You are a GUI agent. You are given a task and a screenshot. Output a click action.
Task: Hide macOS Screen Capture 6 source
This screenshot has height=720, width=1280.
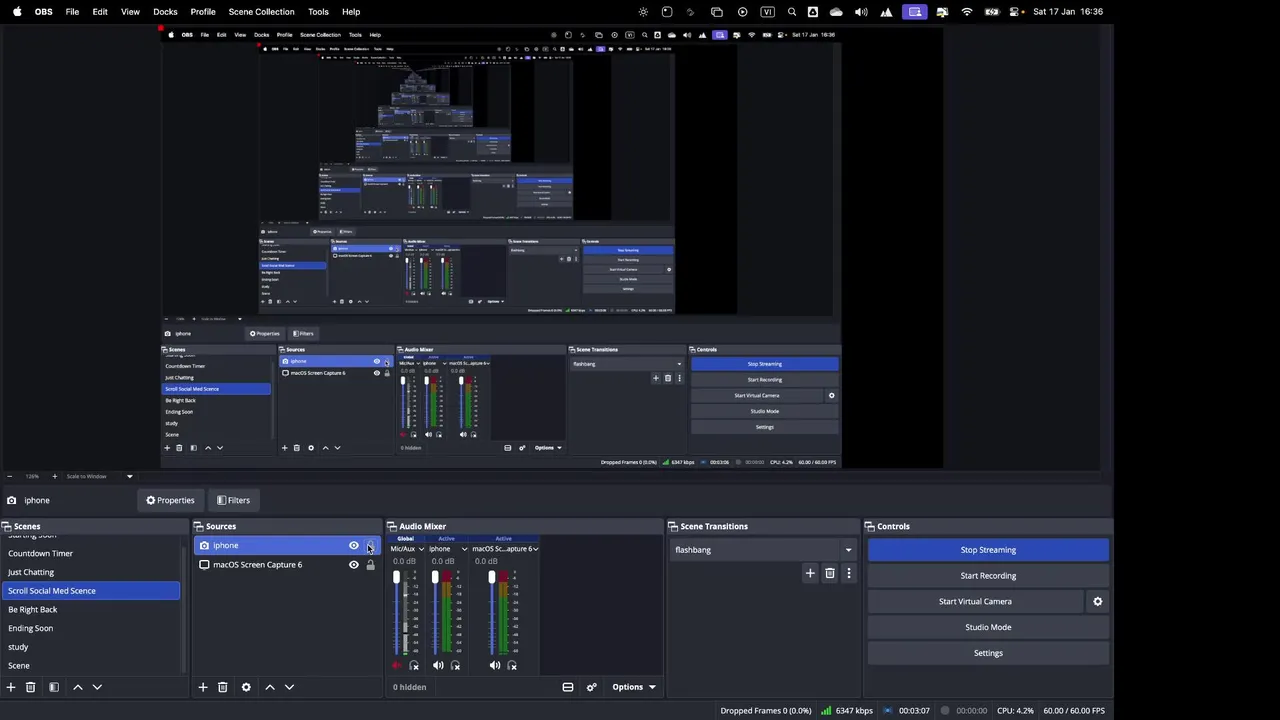354,565
